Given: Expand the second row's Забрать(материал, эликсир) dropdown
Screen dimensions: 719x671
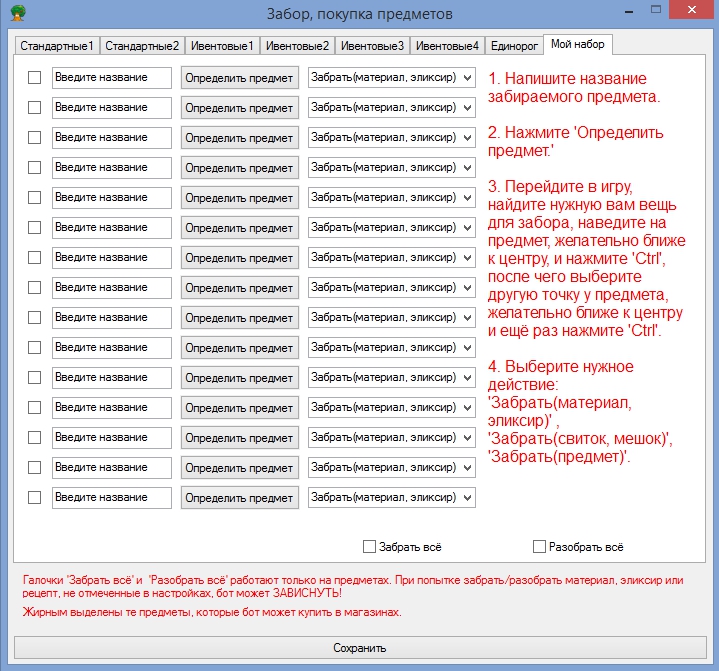Looking at the screenshot, I should click(392, 107).
